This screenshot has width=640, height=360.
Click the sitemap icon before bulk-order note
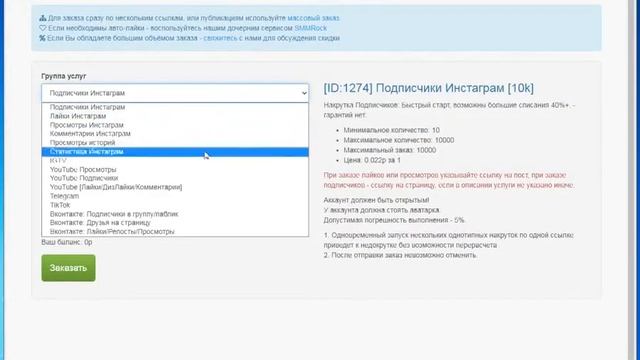coord(43,18)
